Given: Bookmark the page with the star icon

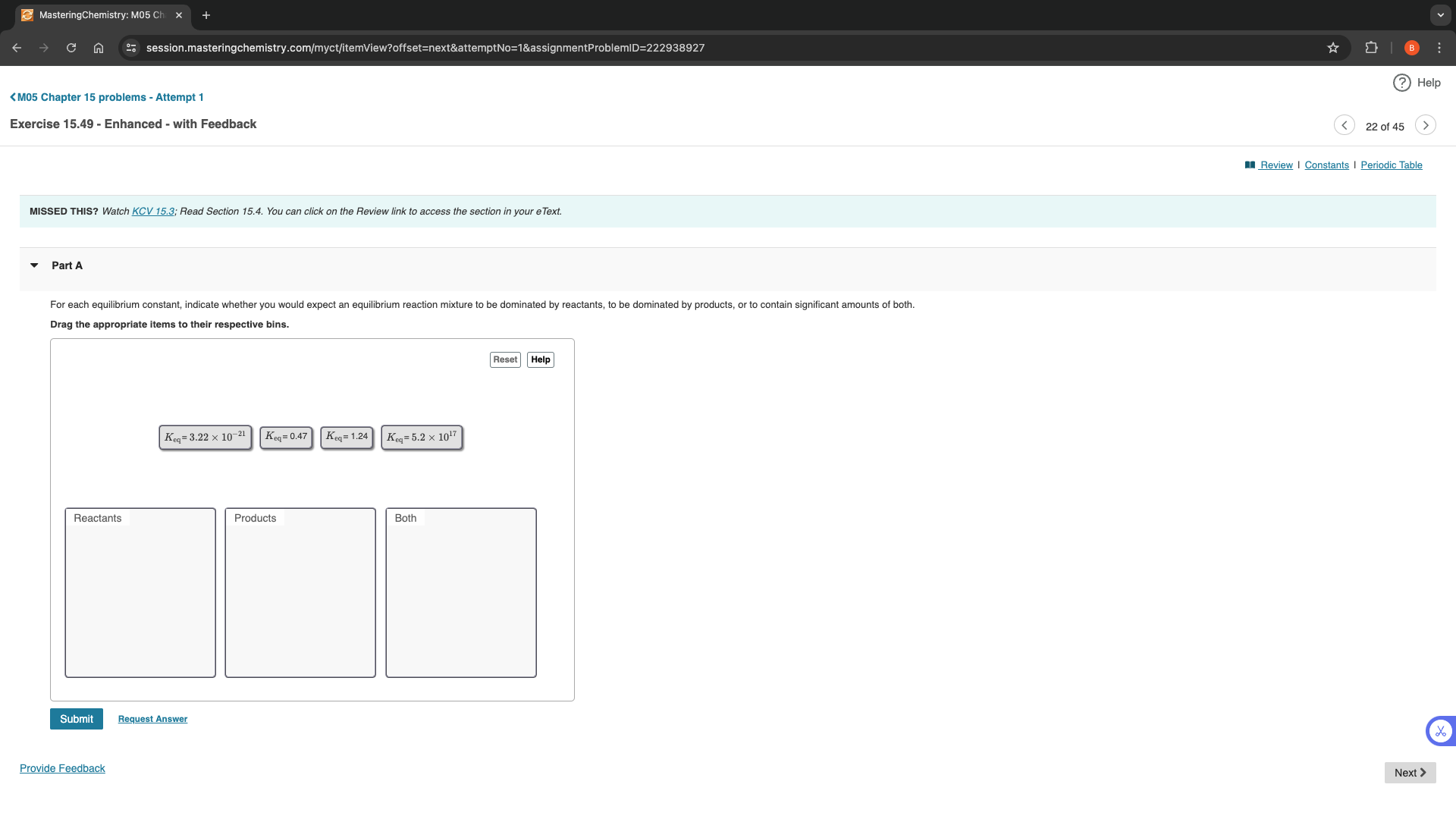Looking at the screenshot, I should tap(1333, 47).
